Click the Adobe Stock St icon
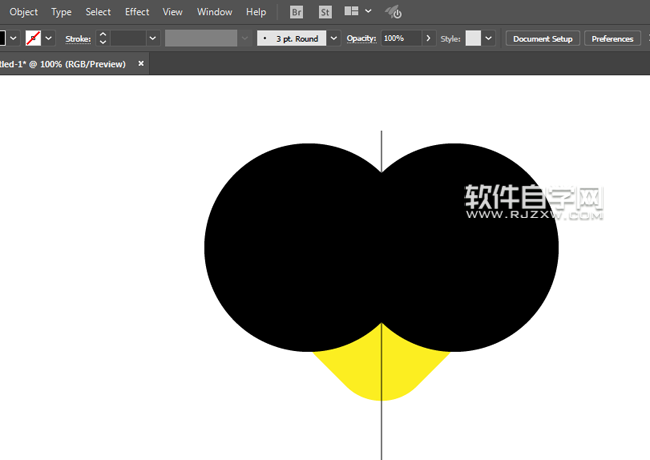The image size is (650, 460). (x=325, y=12)
